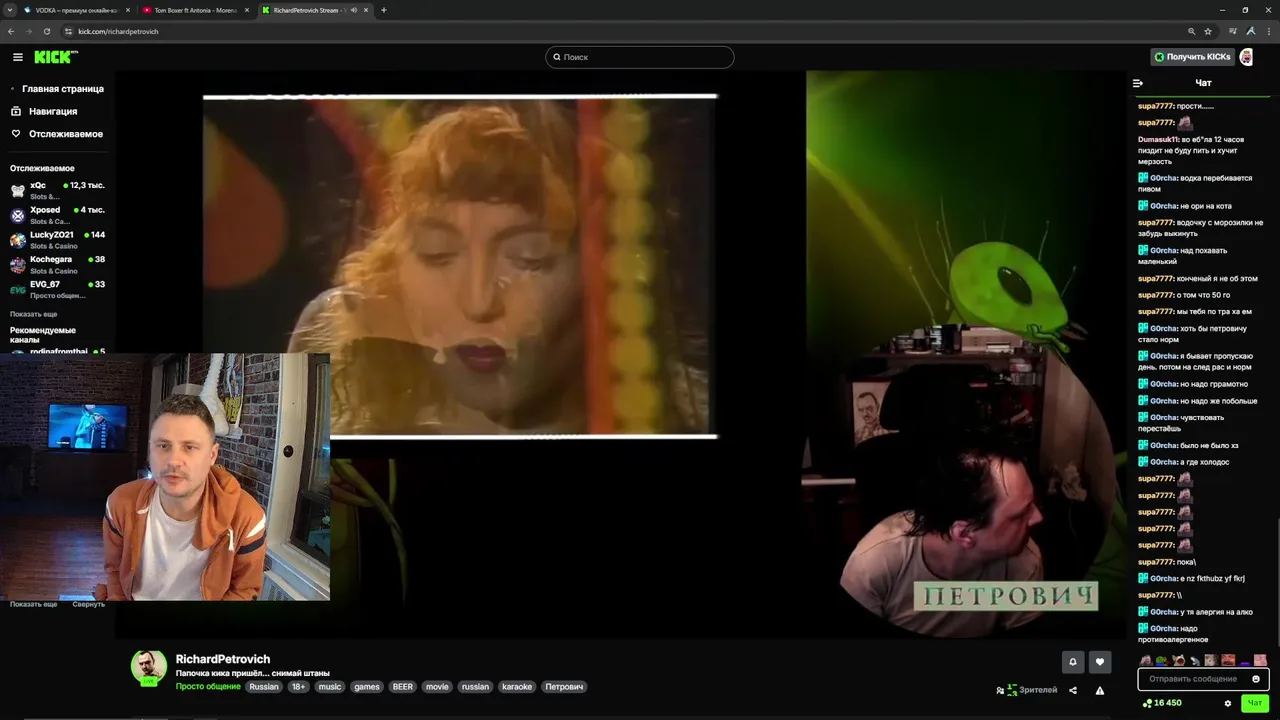Open the browser tab search dropdown
The image size is (1280, 720).
tap(9, 10)
